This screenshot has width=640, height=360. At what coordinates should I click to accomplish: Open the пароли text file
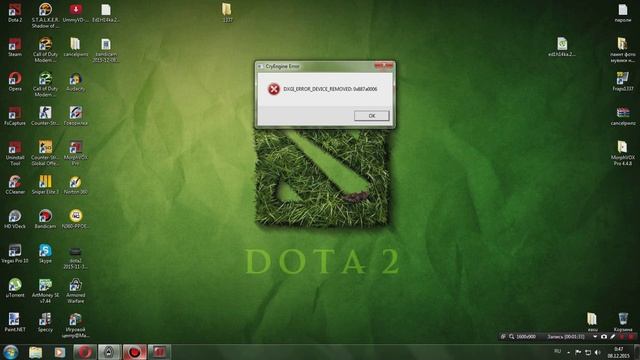(x=622, y=13)
